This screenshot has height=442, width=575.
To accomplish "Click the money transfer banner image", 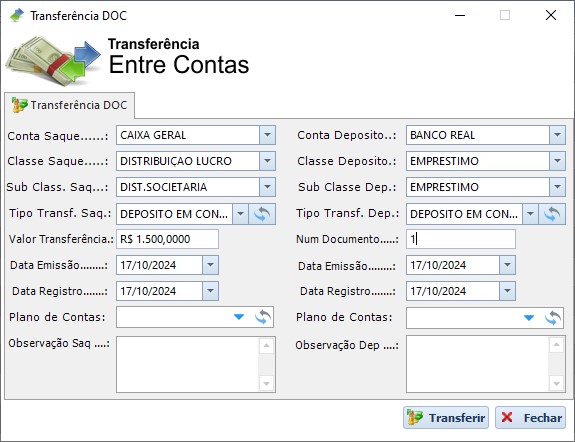I will [53, 61].
